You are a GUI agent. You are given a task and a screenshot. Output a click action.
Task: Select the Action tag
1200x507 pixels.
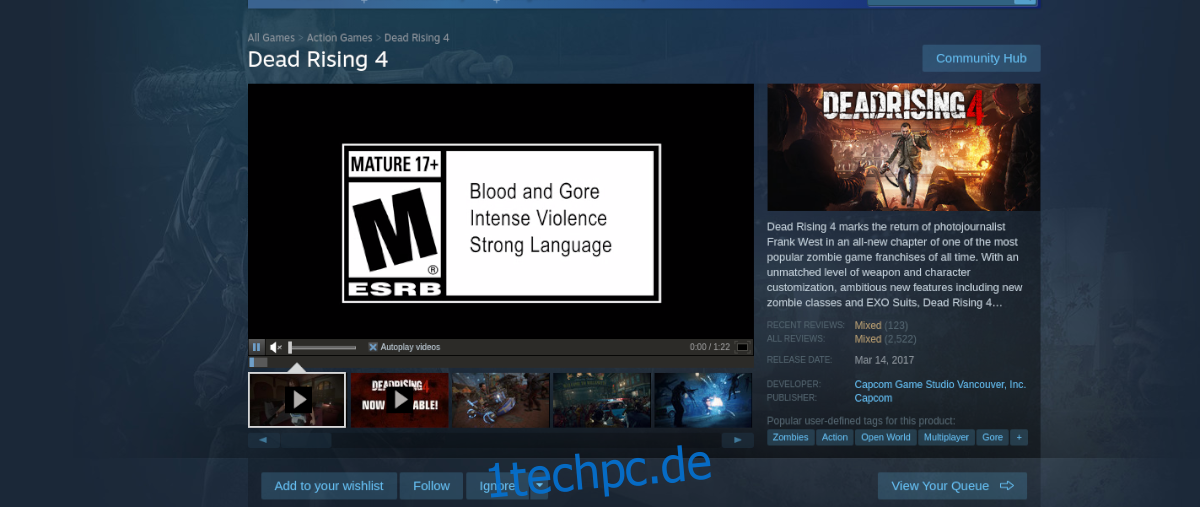click(x=835, y=437)
